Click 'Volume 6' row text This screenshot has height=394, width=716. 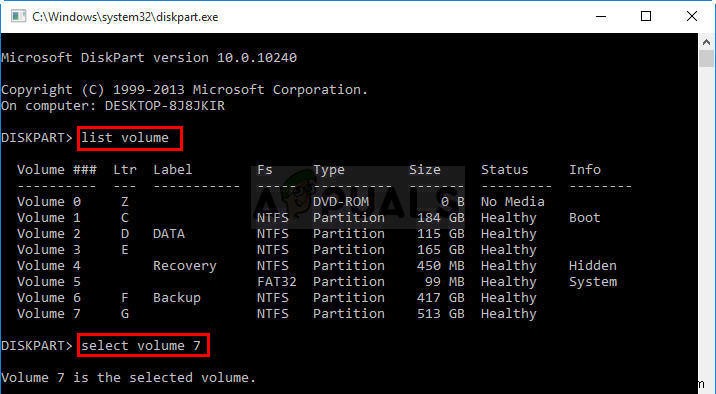(x=49, y=298)
